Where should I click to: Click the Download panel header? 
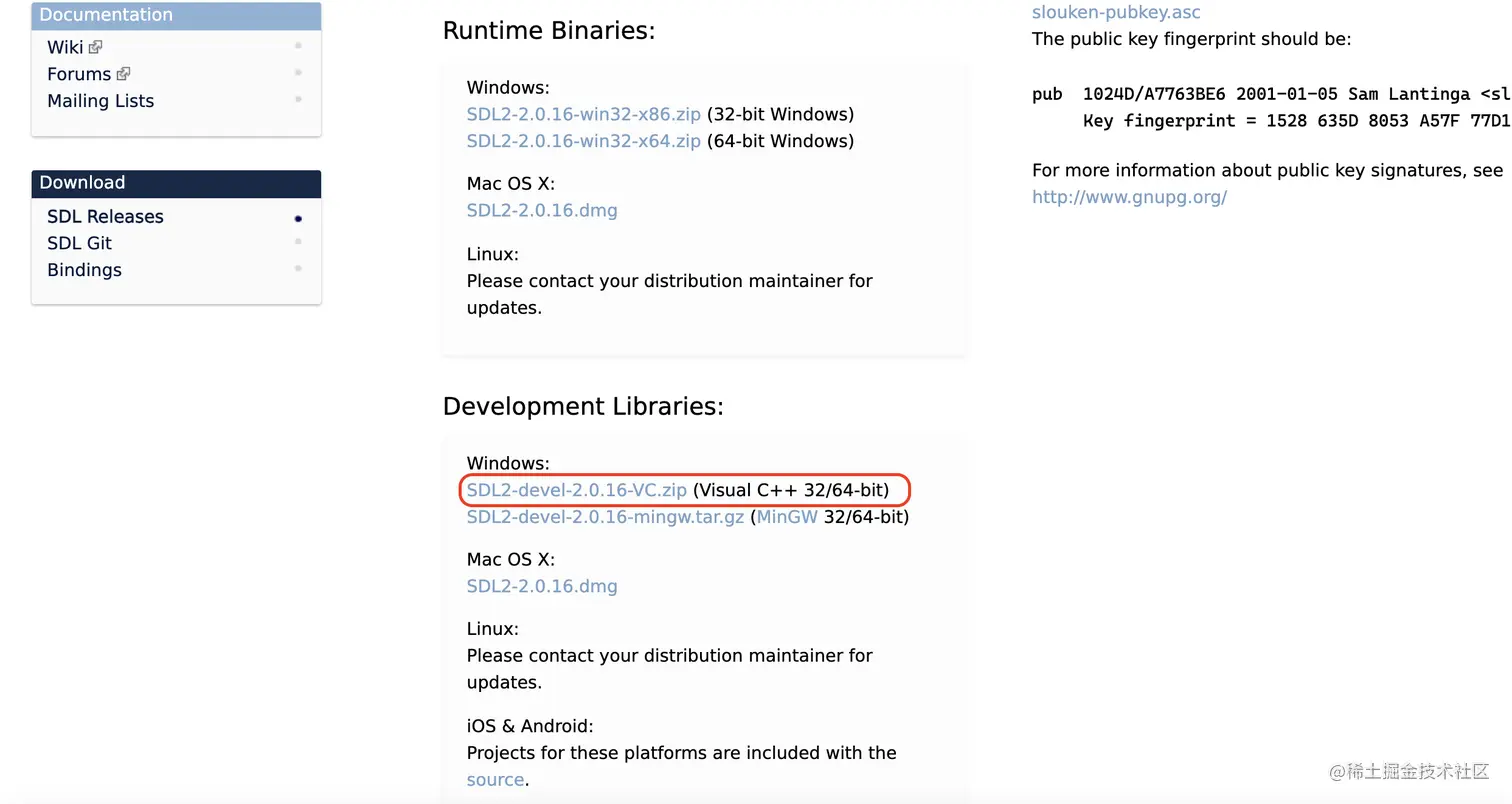[176, 183]
